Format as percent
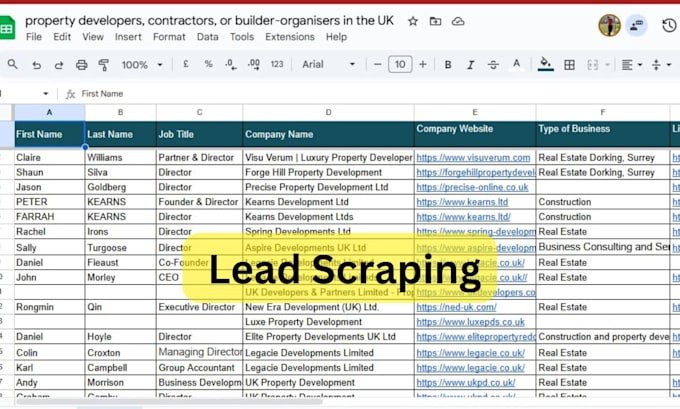This screenshot has width=680, height=409. click(x=209, y=64)
